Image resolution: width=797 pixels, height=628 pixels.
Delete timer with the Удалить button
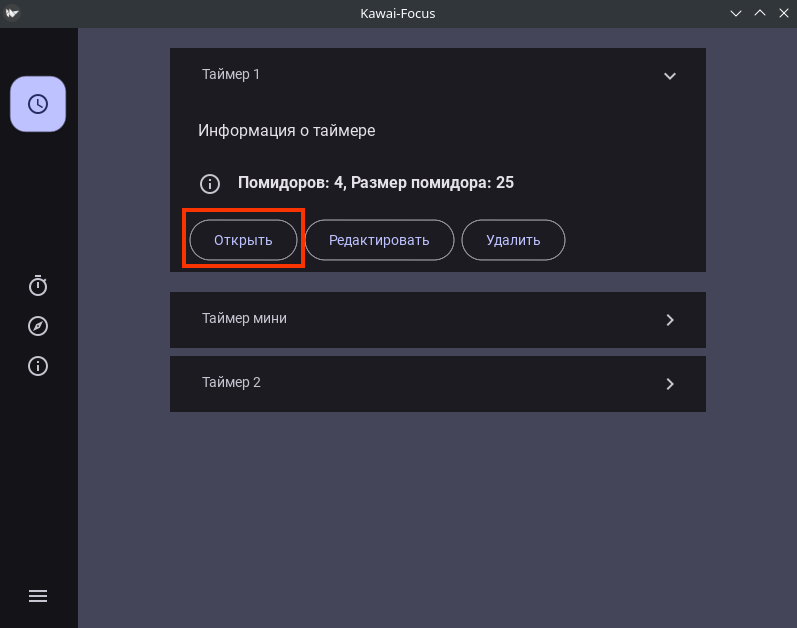coord(513,240)
